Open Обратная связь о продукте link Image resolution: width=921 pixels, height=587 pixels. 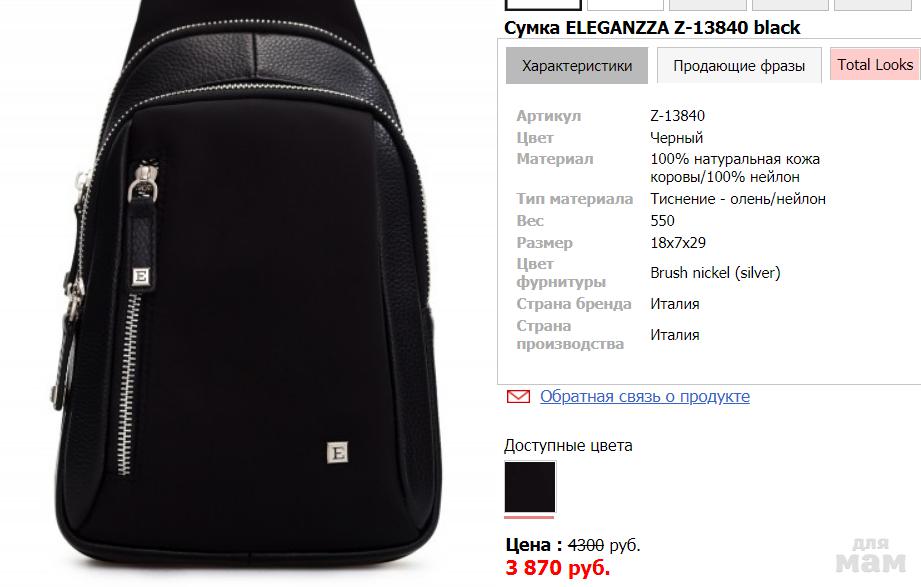[x=645, y=397]
